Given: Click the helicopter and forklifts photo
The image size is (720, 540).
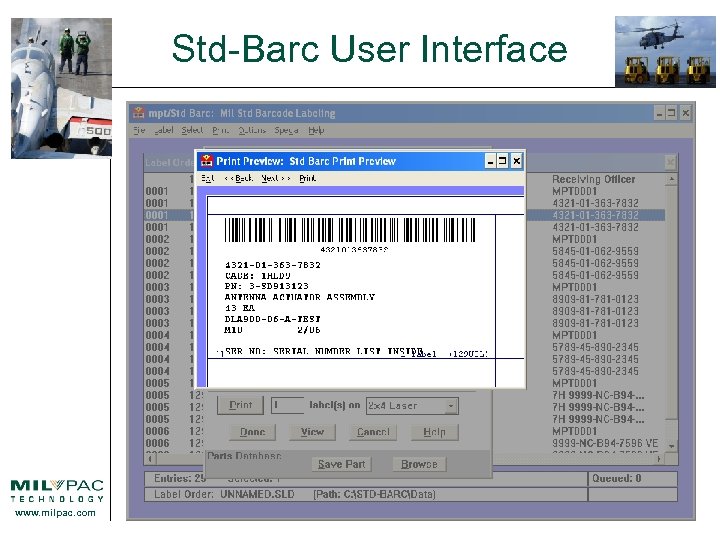Looking at the screenshot, I should click(x=665, y=51).
